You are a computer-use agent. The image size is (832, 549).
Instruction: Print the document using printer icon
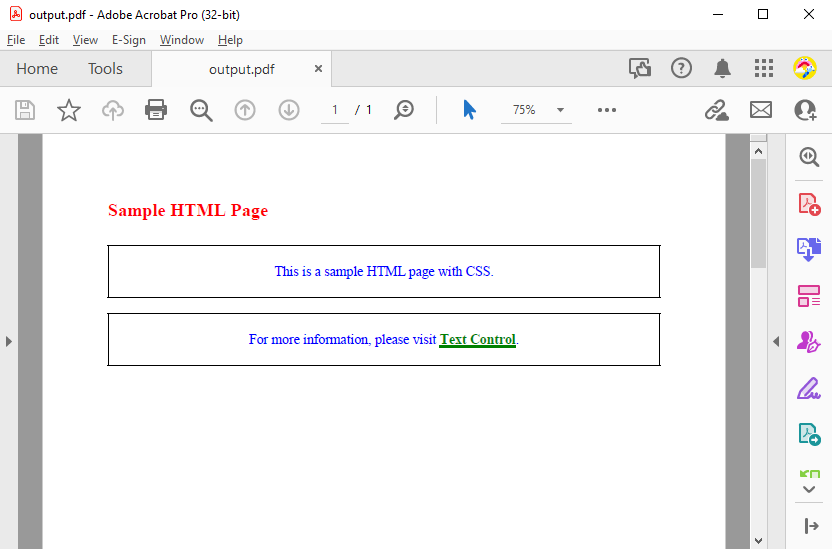click(156, 110)
